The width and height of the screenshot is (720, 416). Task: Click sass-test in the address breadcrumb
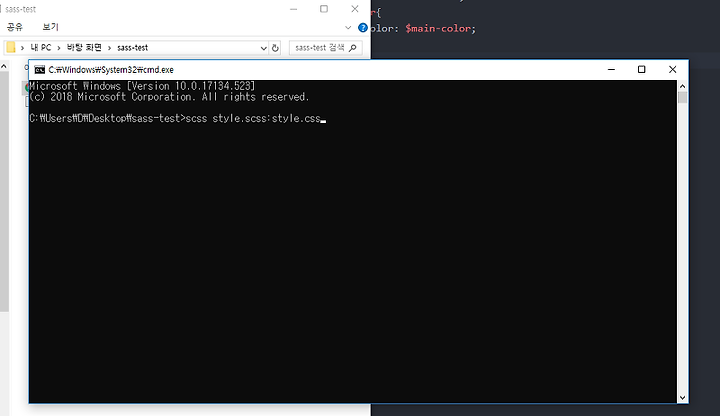pyautogui.click(x=132, y=47)
